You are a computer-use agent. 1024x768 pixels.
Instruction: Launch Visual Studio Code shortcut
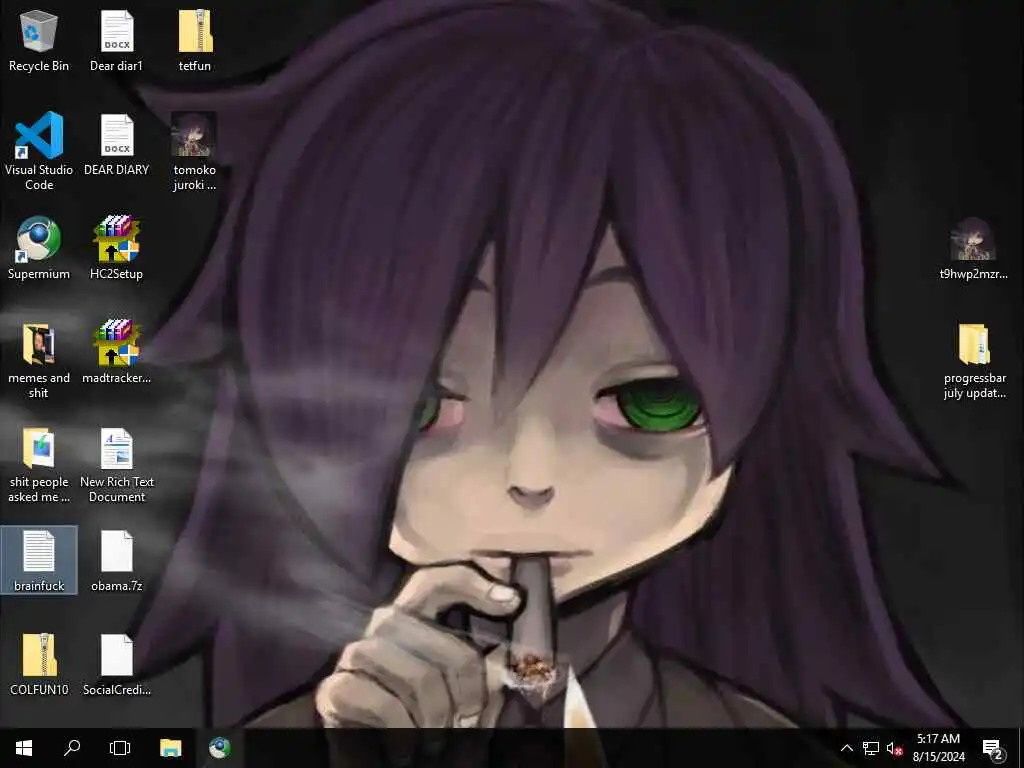[39, 151]
